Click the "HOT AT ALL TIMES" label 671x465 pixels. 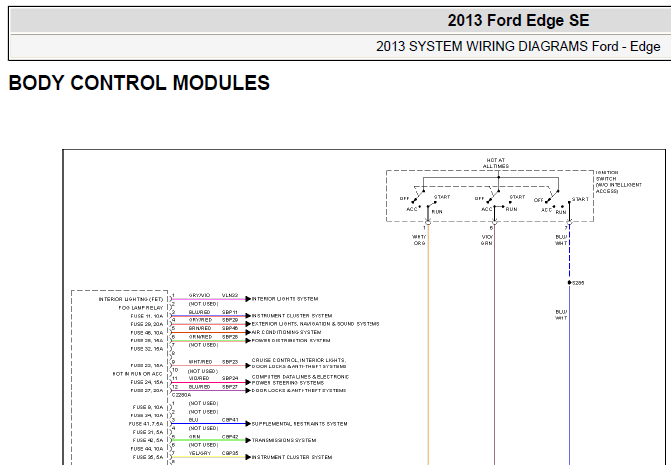pyautogui.click(x=496, y=163)
